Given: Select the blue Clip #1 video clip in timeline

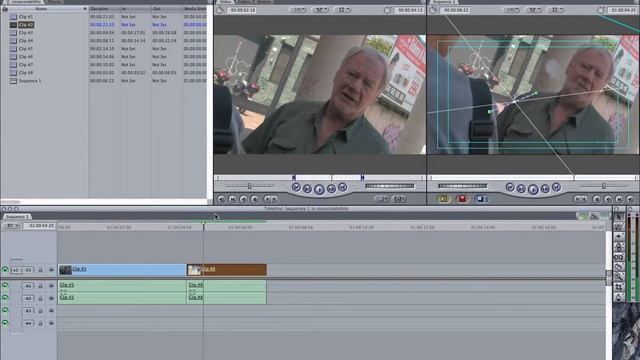Looking at the screenshot, I should coord(122,269).
